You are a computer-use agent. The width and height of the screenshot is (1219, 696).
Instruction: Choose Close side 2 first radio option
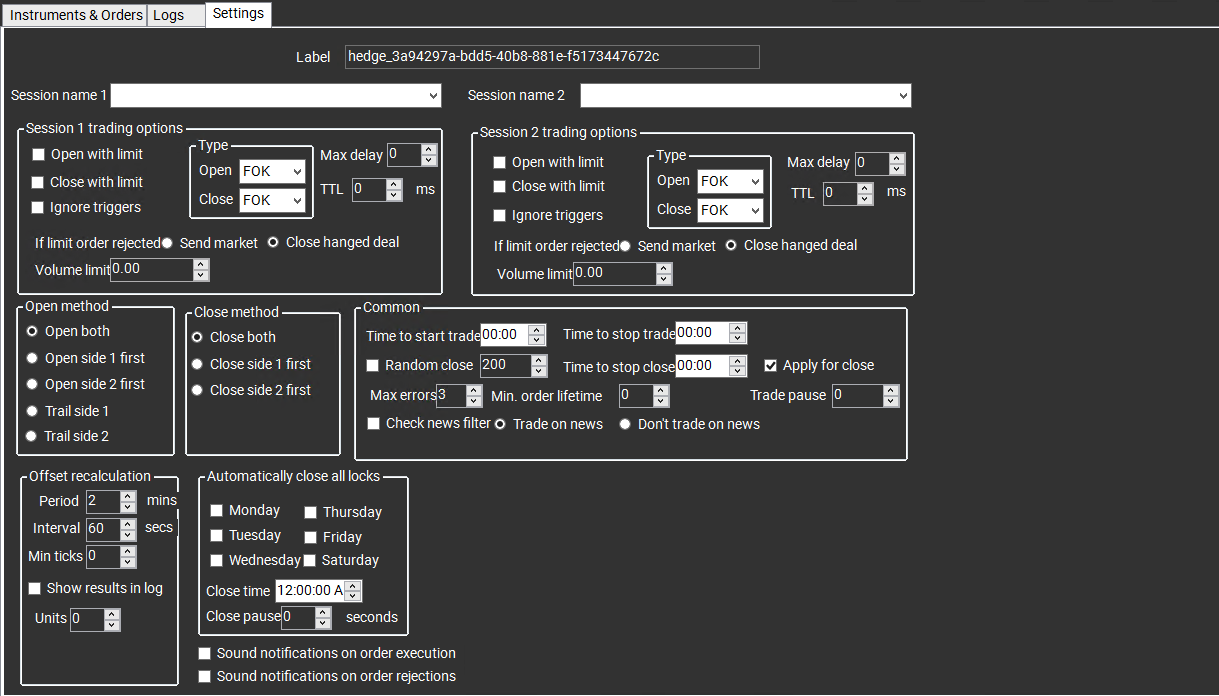198,390
